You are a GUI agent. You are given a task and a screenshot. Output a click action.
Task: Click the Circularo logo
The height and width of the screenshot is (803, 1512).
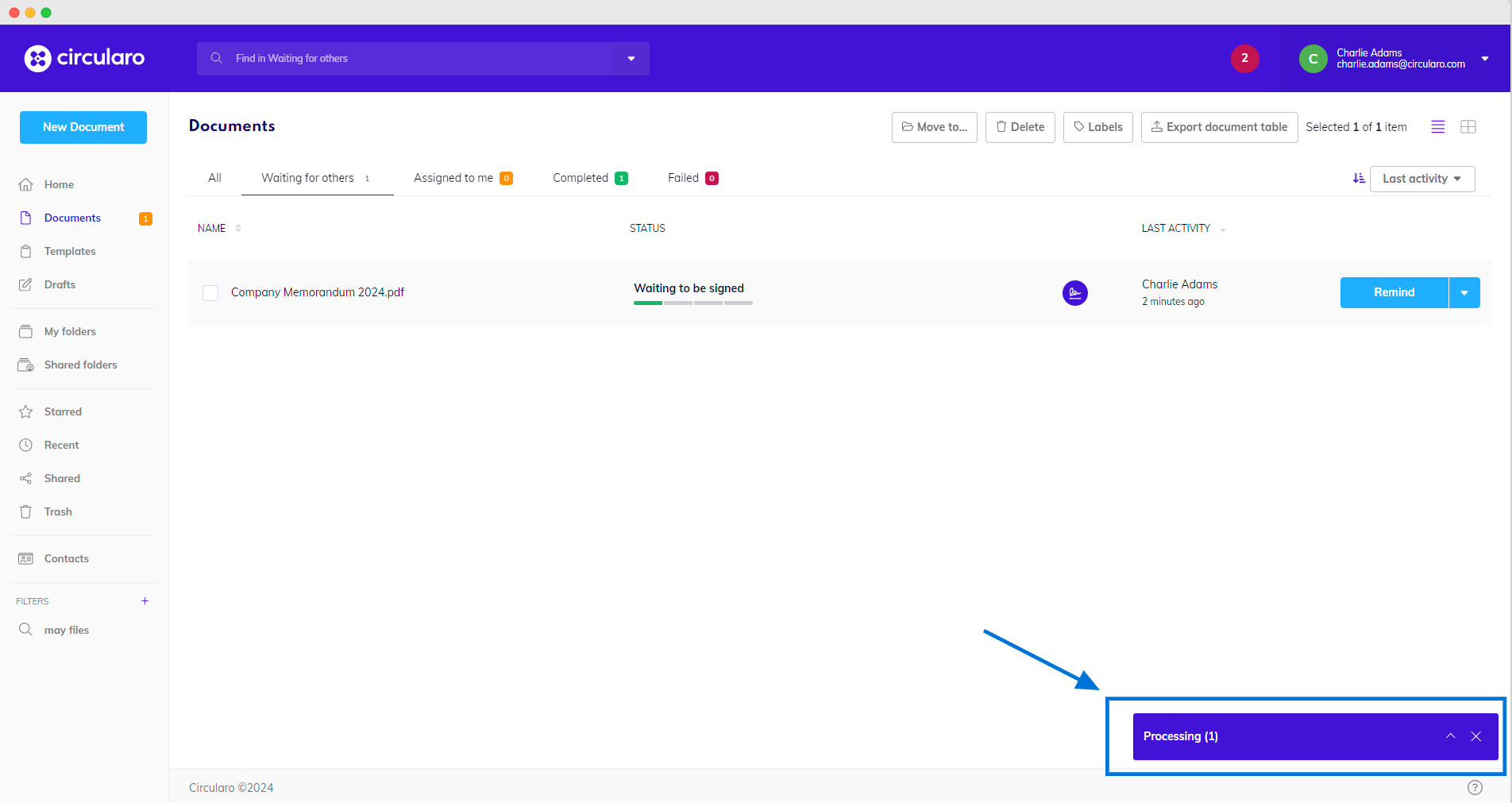(x=84, y=58)
